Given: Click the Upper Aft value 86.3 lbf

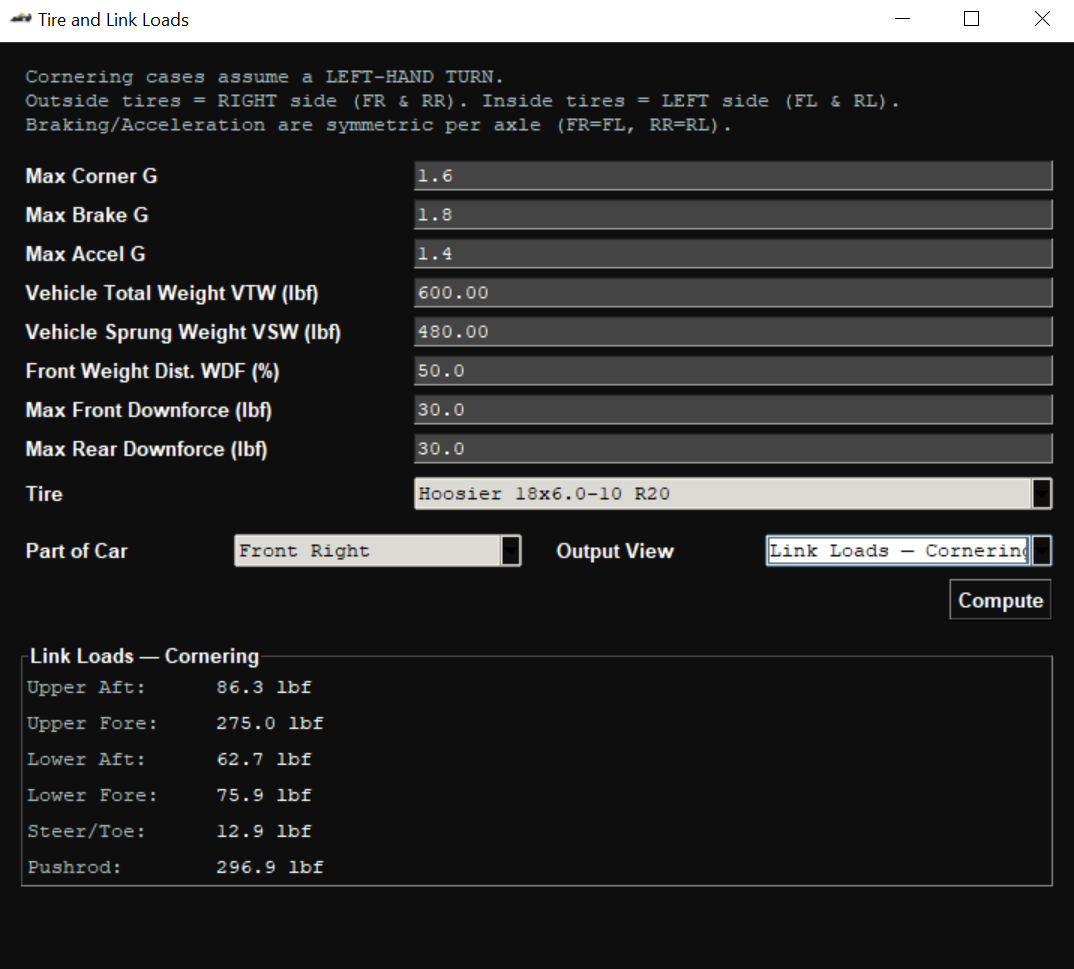Looking at the screenshot, I should pyautogui.click(x=264, y=688).
